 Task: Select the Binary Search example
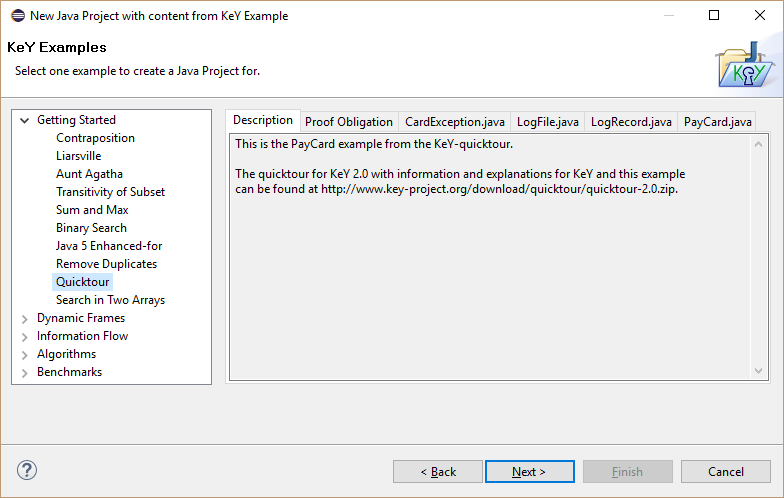(x=91, y=228)
